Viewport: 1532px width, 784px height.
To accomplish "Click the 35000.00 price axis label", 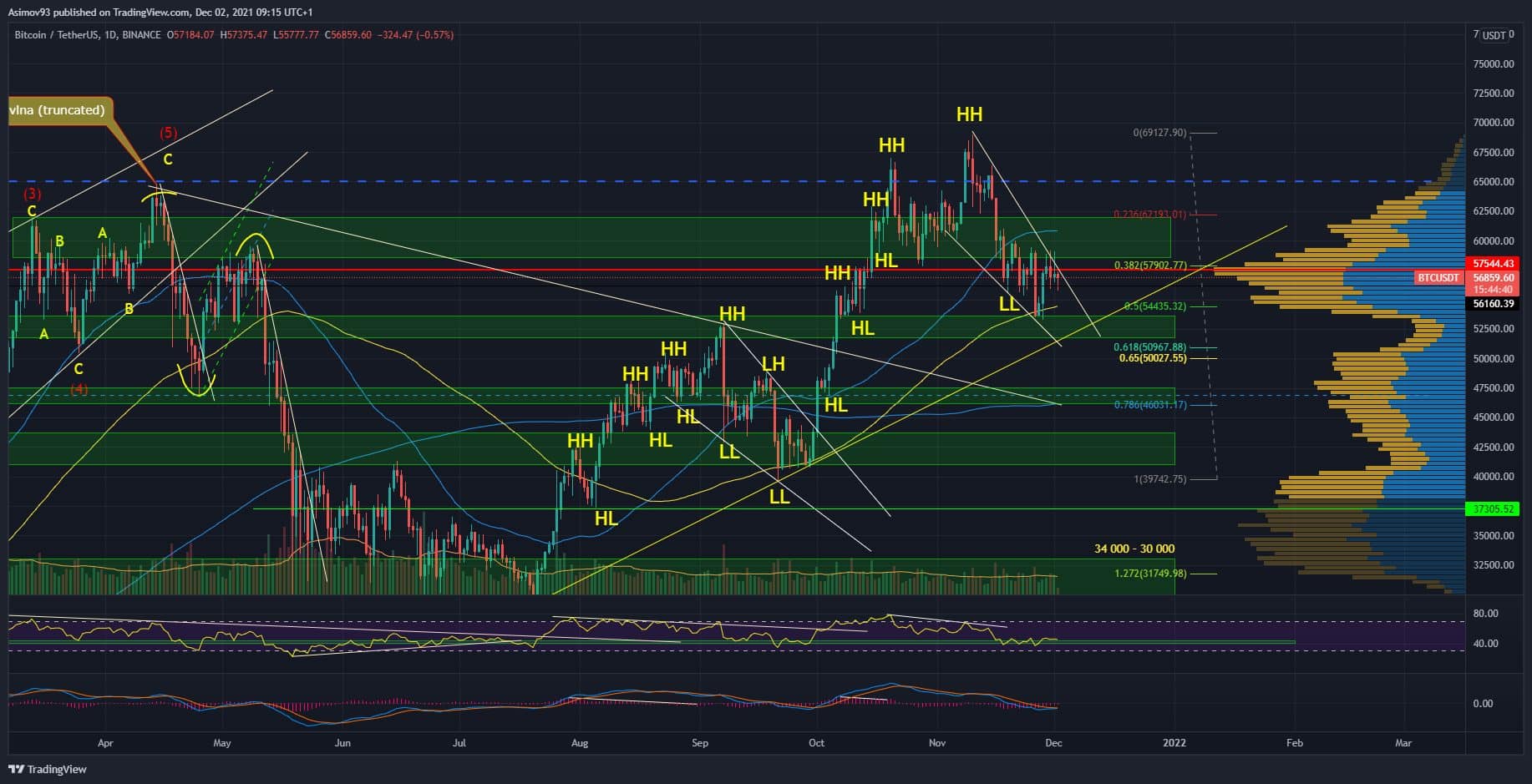I will click(x=1494, y=536).
